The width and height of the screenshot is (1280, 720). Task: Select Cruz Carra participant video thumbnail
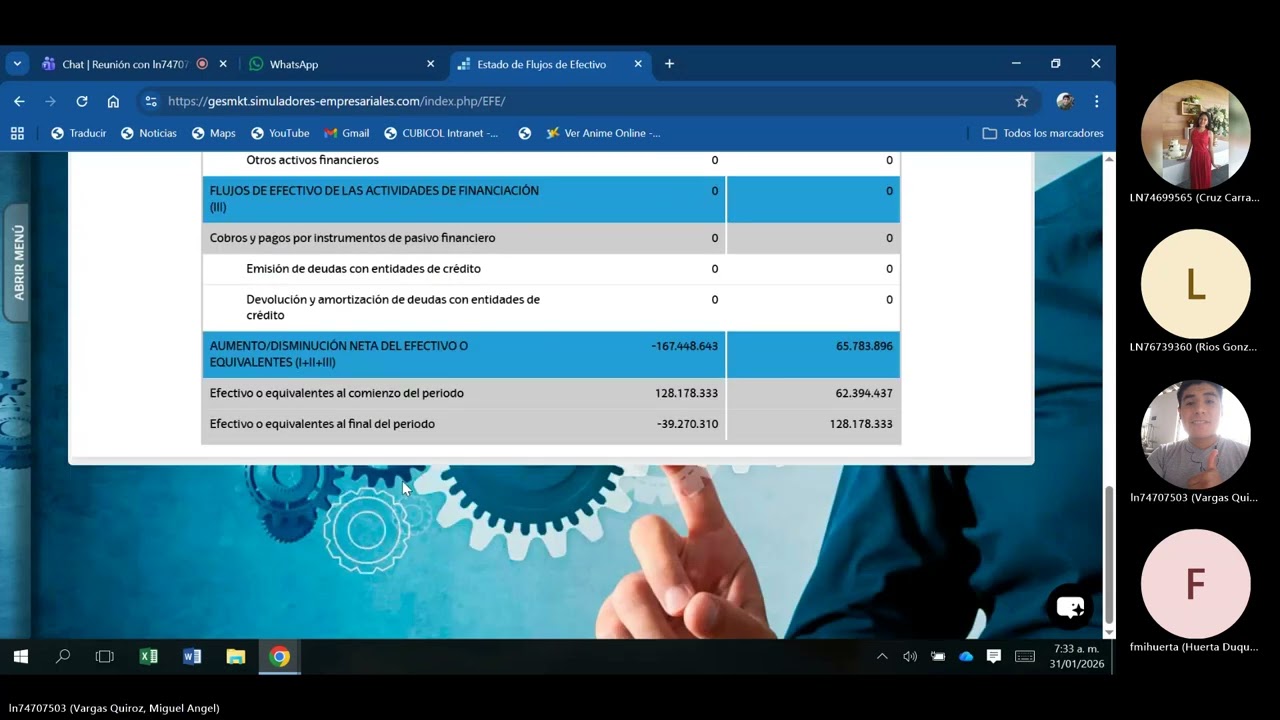1195,134
